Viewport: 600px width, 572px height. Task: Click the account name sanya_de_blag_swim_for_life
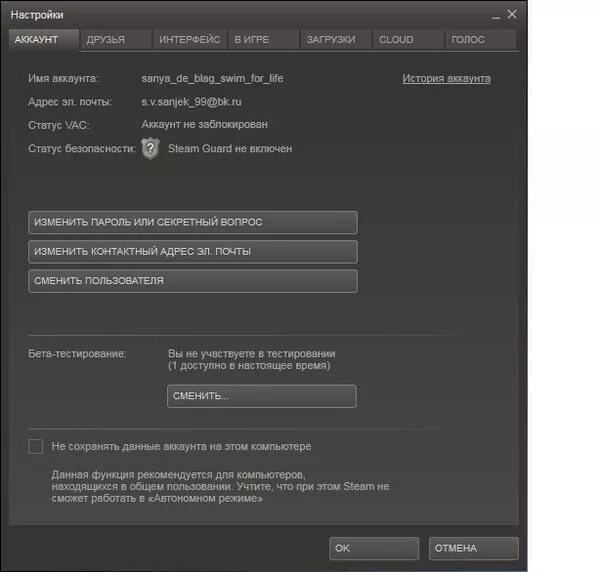click(212, 78)
